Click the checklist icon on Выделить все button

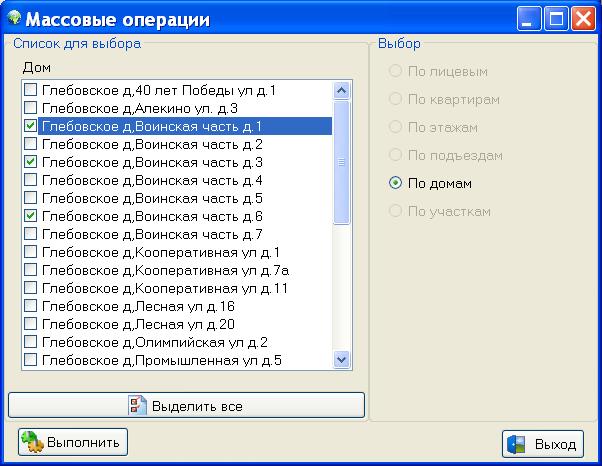(137, 405)
